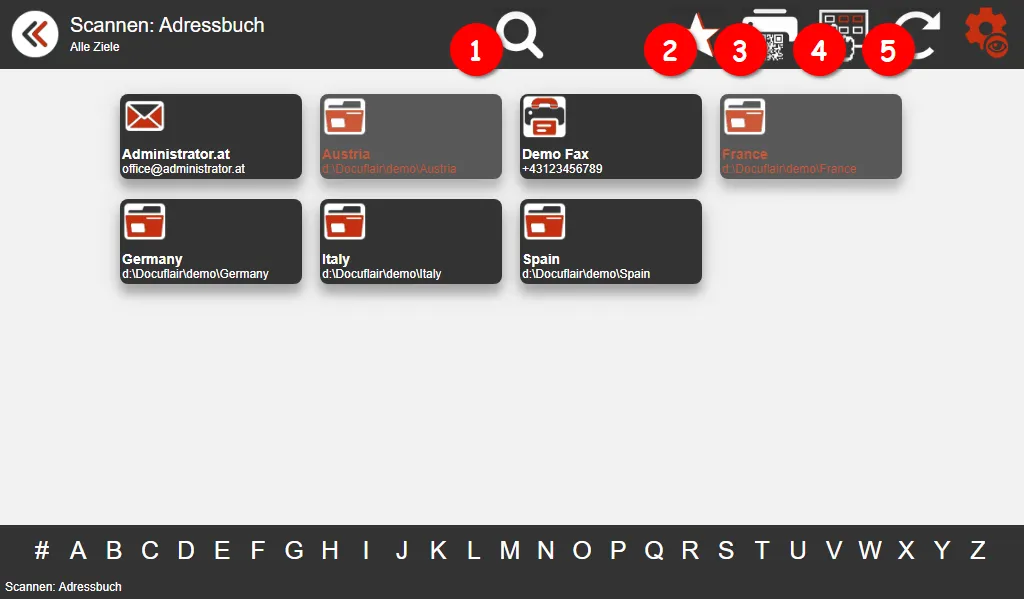
Task: Open the Austria folder destination
Action: 410,136
